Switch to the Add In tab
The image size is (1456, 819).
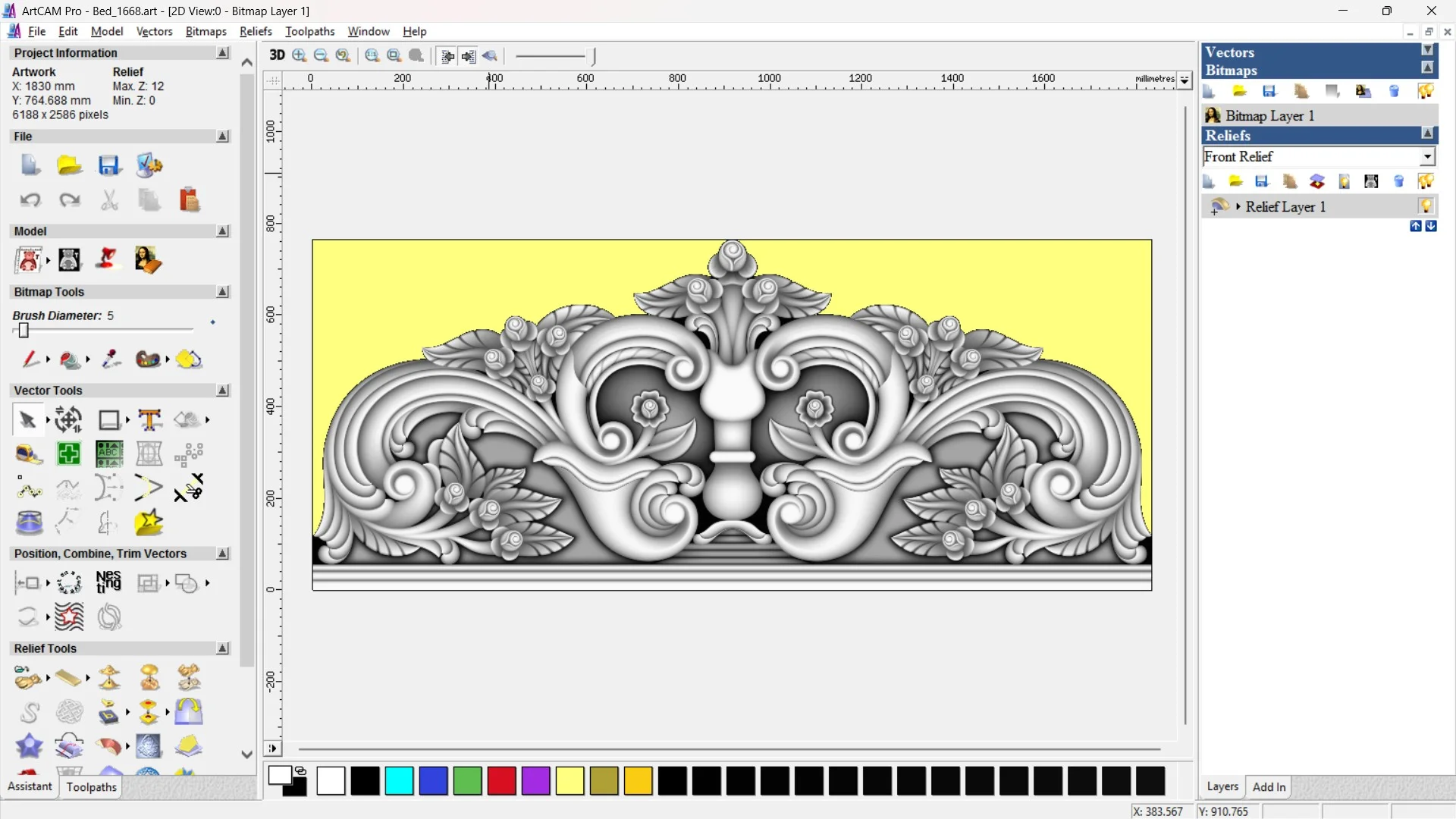[x=1269, y=786]
